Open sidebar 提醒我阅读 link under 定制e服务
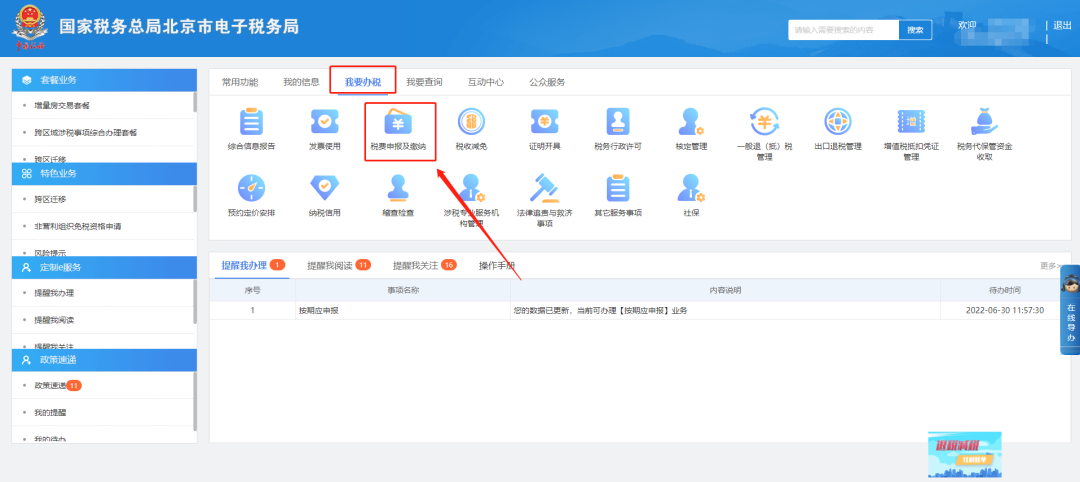Viewport: 1080px width, 482px height. click(x=54, y=319)
